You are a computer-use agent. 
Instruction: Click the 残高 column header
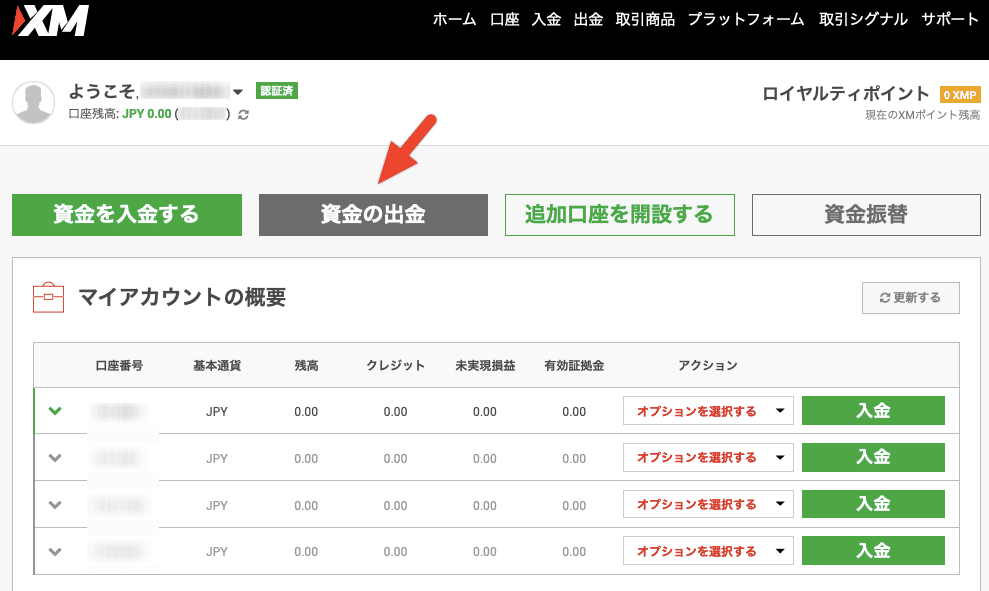click(x=307, y=366)
